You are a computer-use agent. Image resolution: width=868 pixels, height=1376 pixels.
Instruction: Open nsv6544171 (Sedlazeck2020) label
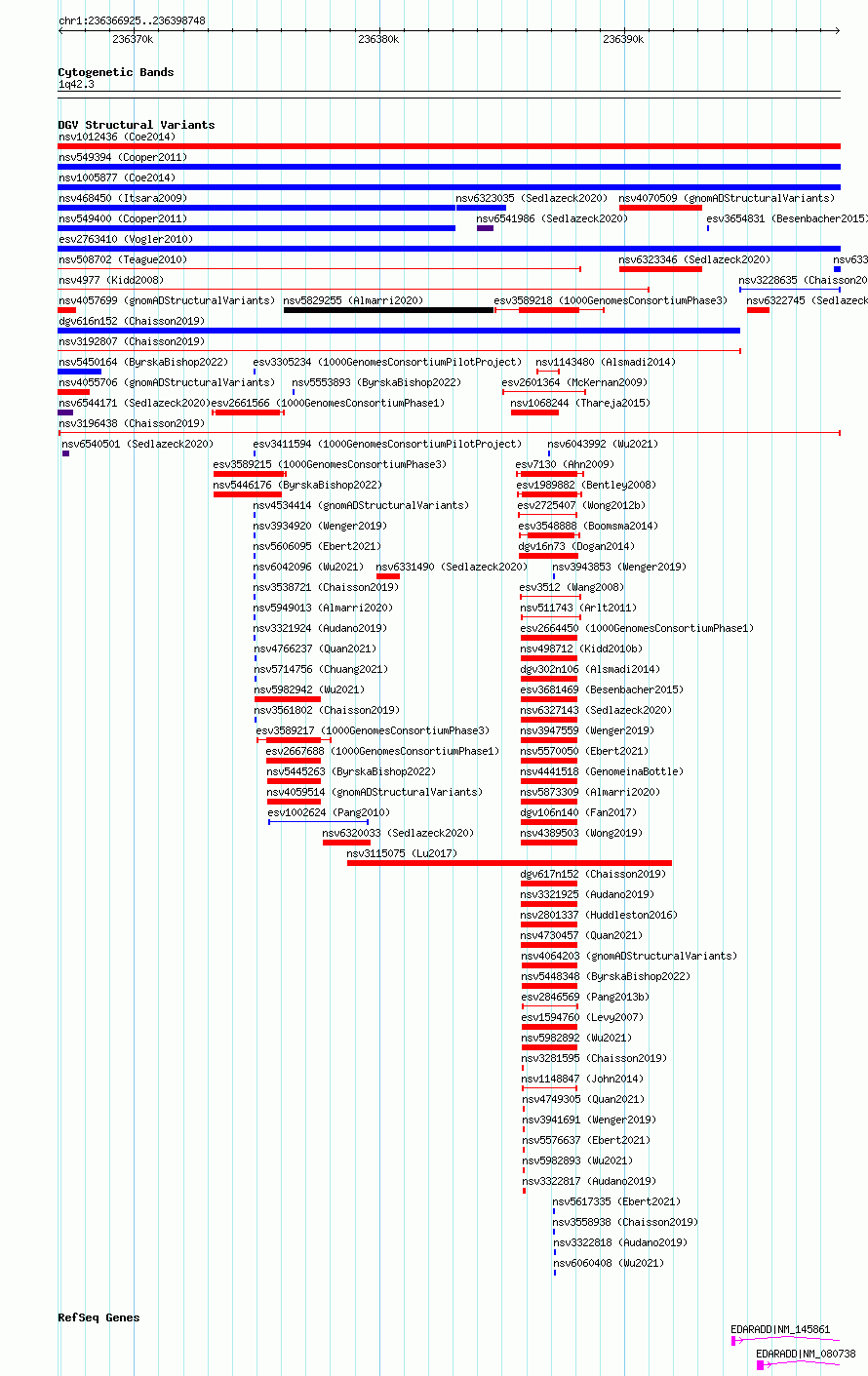tap(134, 403)
